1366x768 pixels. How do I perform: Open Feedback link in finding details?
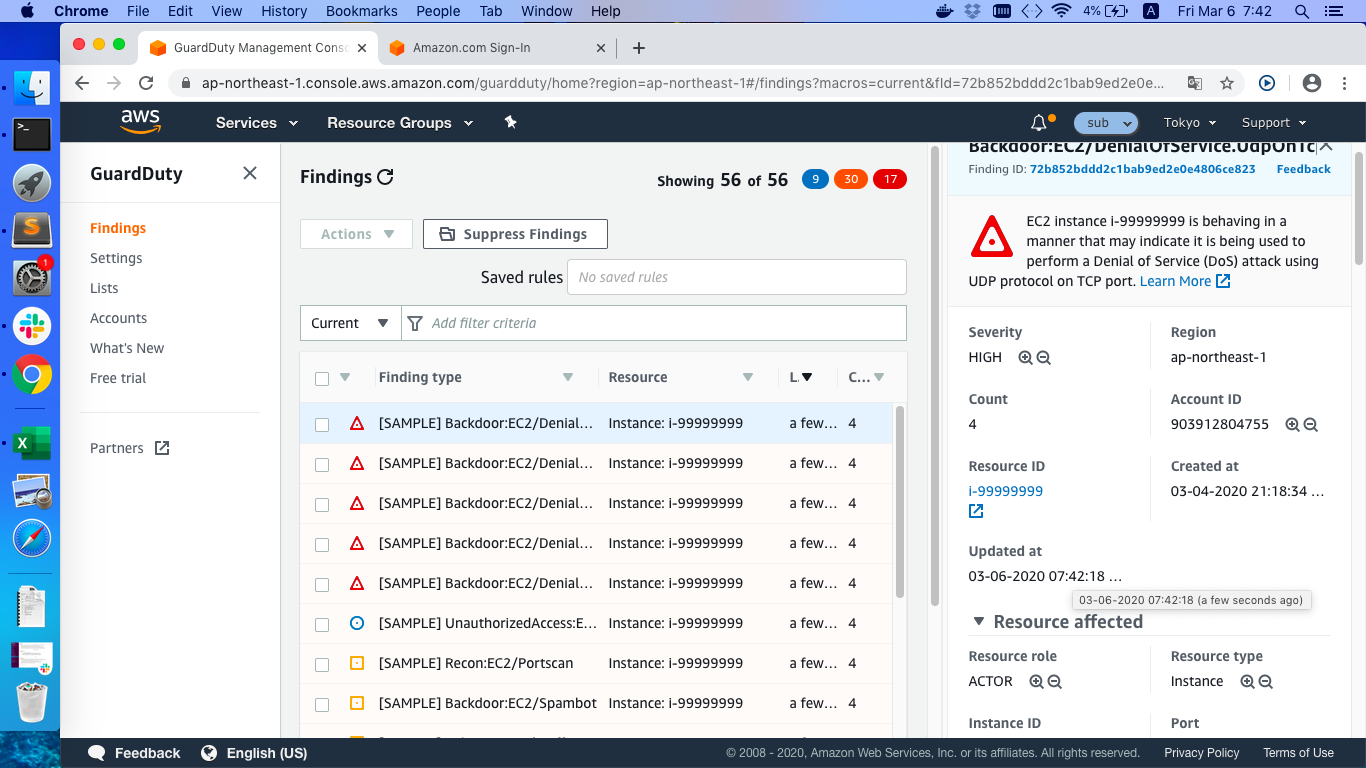click(1303, 169)
